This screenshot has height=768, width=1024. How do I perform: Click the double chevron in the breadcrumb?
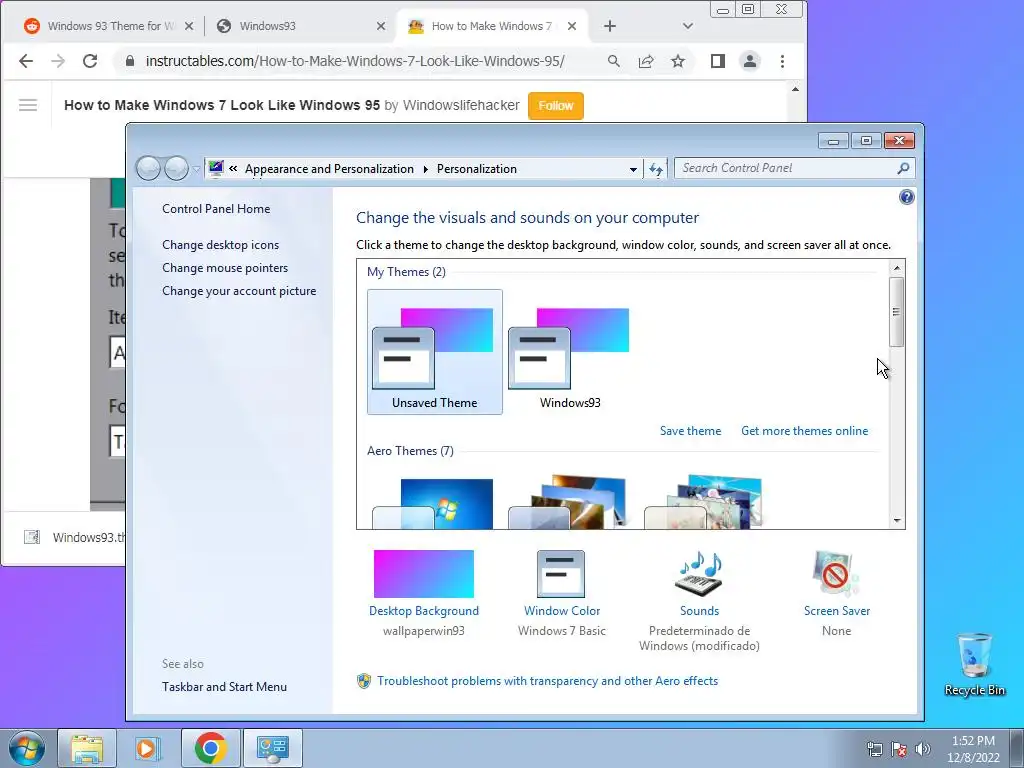(x=233, y=168)
